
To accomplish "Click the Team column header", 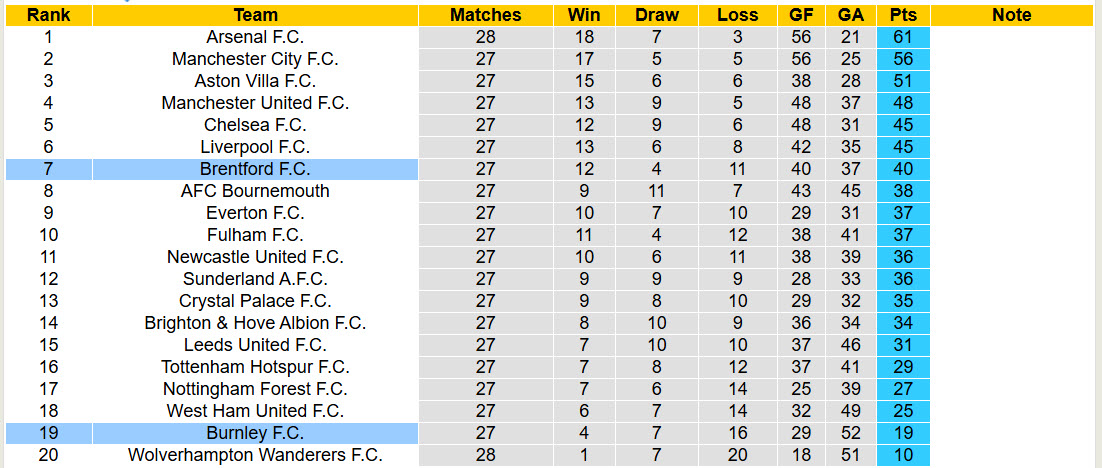I will point(255,15).
